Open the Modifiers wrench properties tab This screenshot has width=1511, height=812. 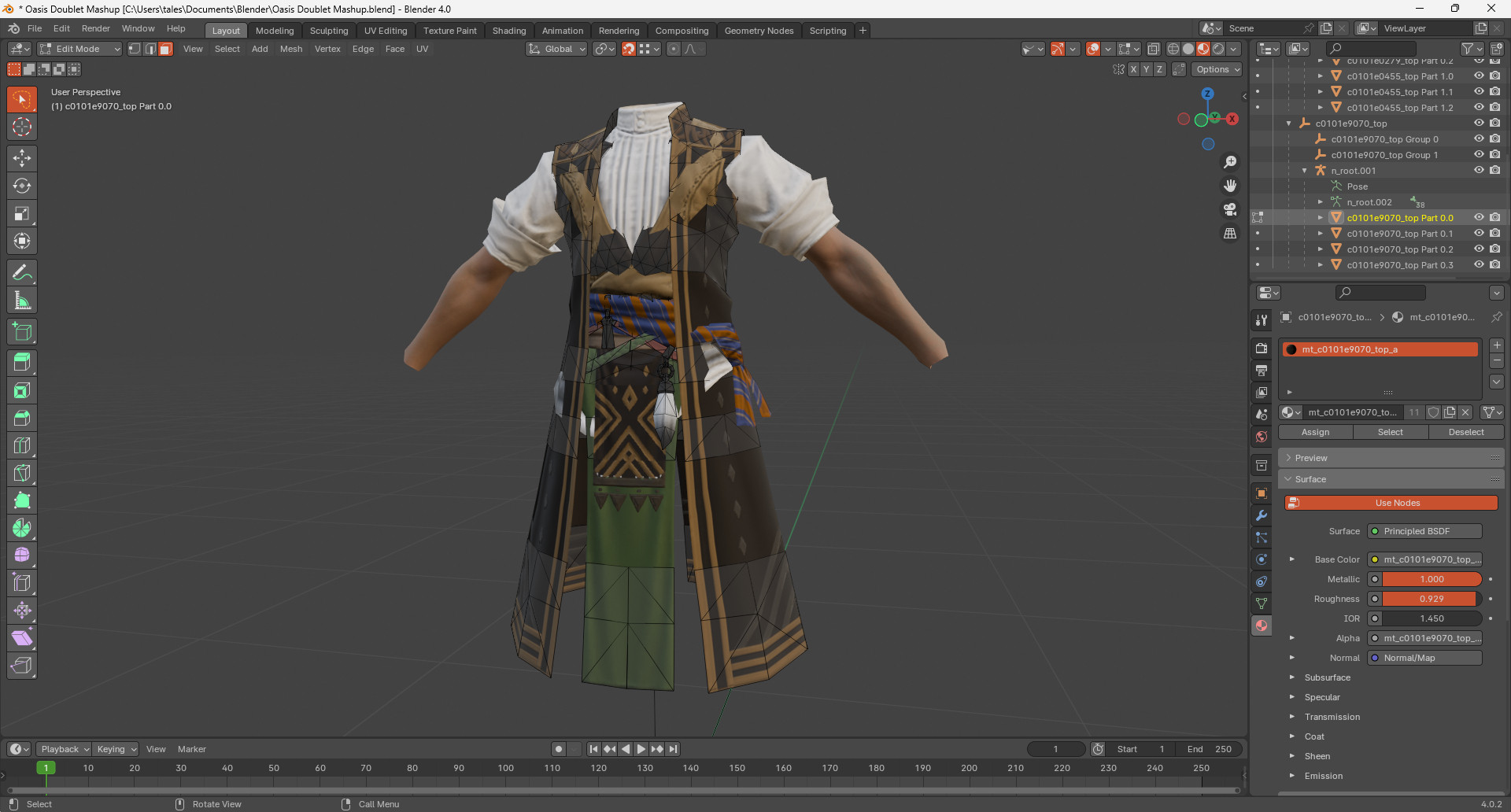[1262, 515]
